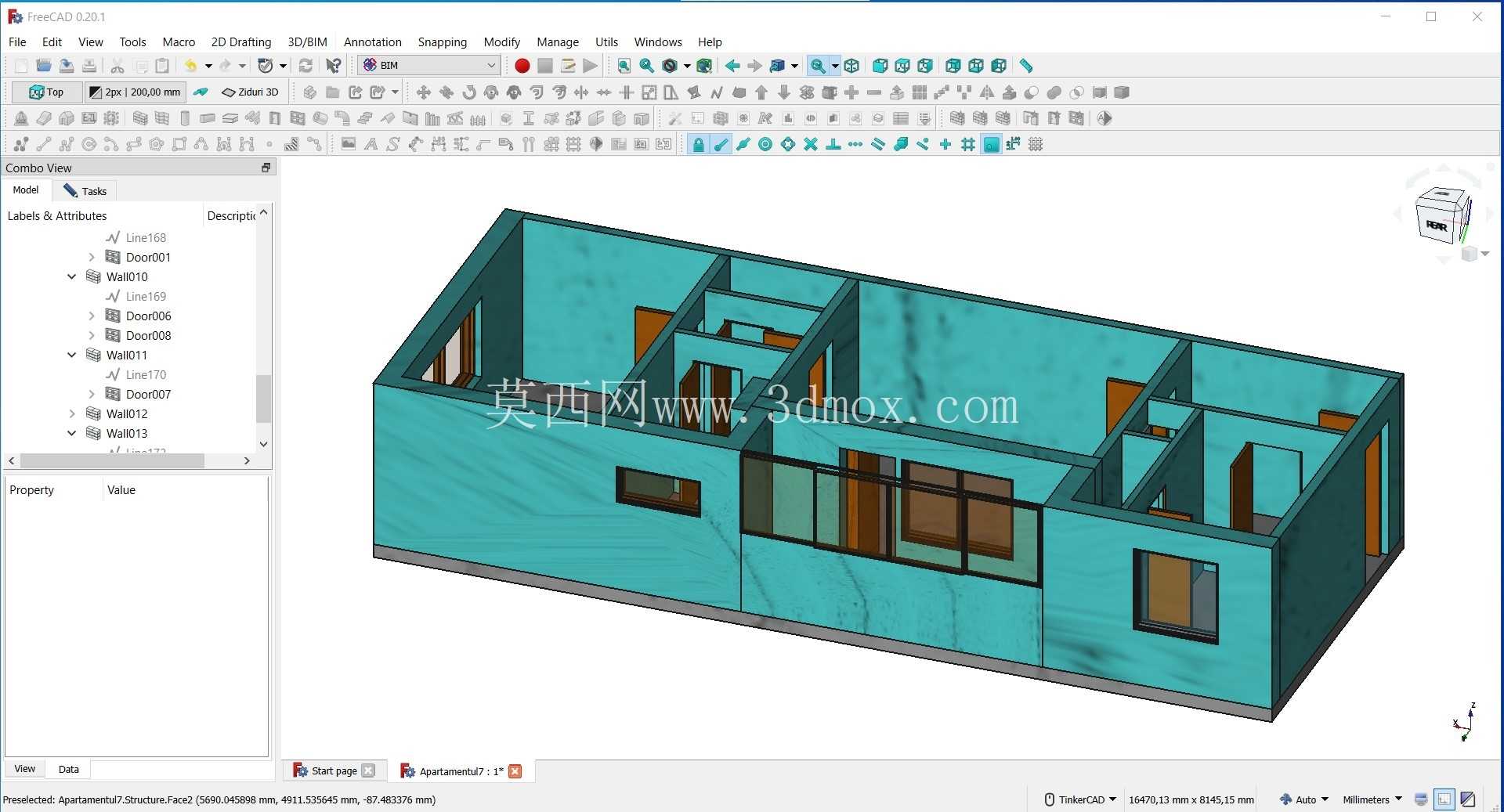Select the Circle draft tool

click(89, 144)
